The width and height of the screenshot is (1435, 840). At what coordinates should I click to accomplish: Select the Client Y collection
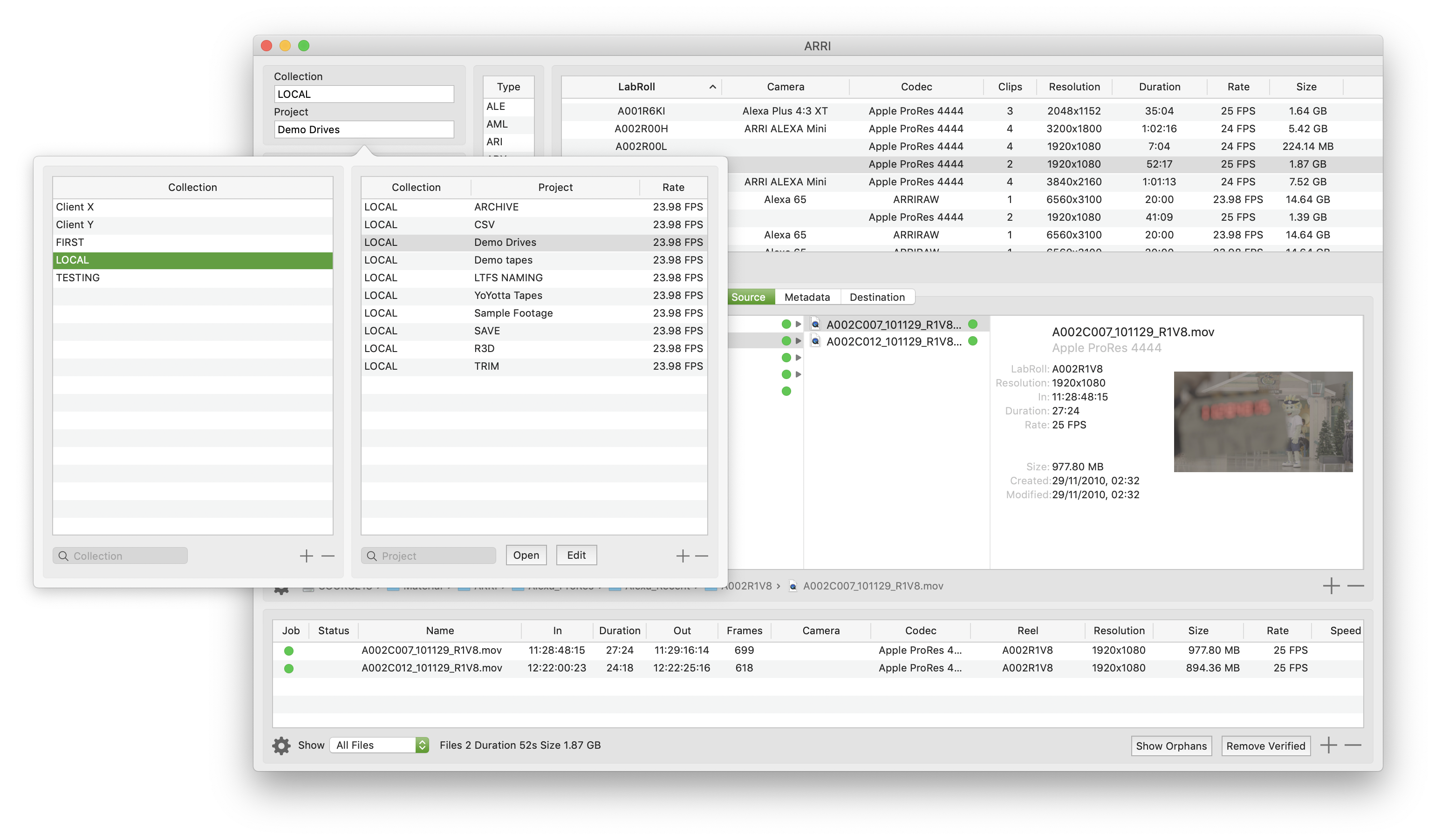(192, 225)
